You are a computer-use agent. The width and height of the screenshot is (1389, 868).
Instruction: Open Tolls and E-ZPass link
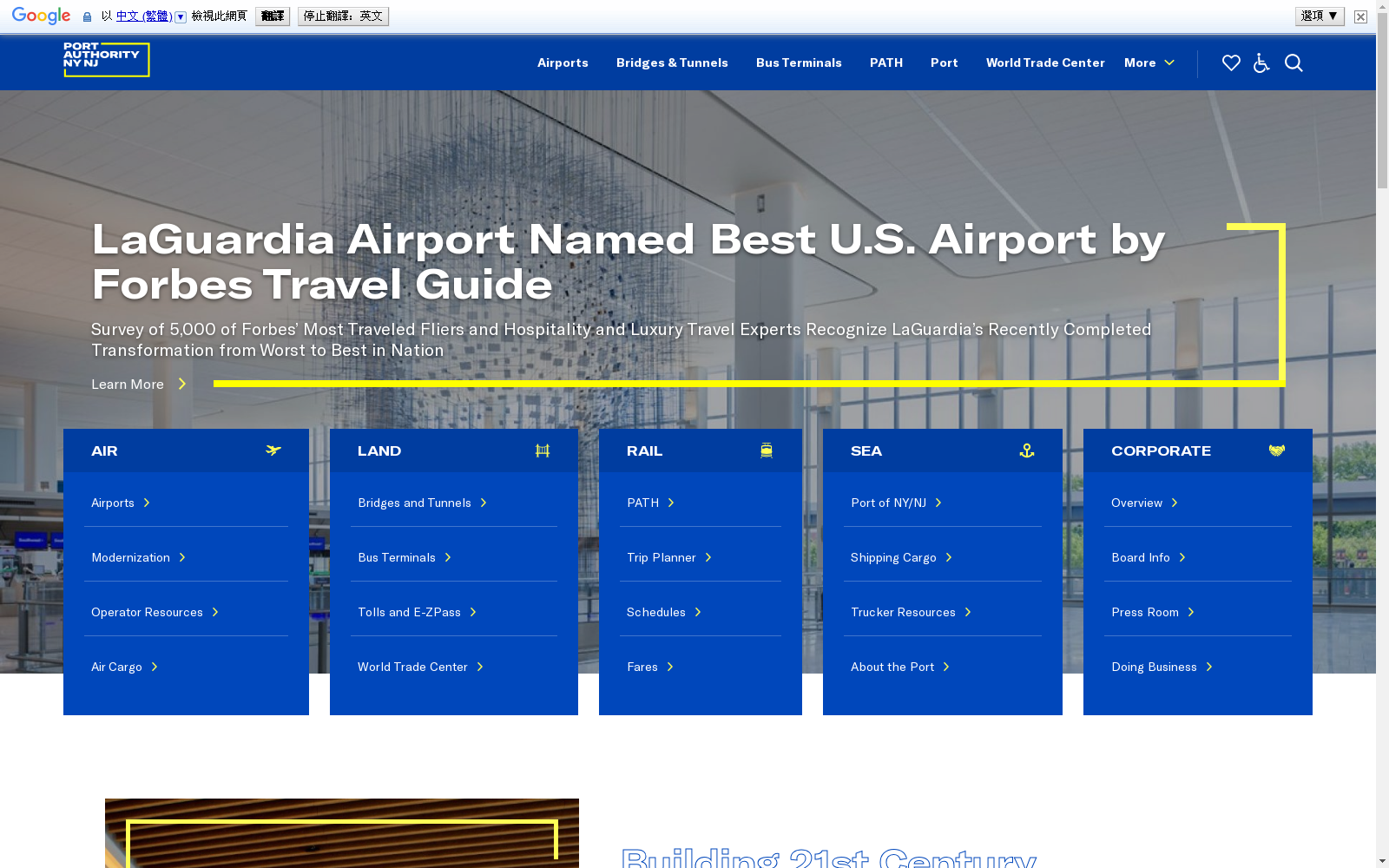tap(418, 612)
